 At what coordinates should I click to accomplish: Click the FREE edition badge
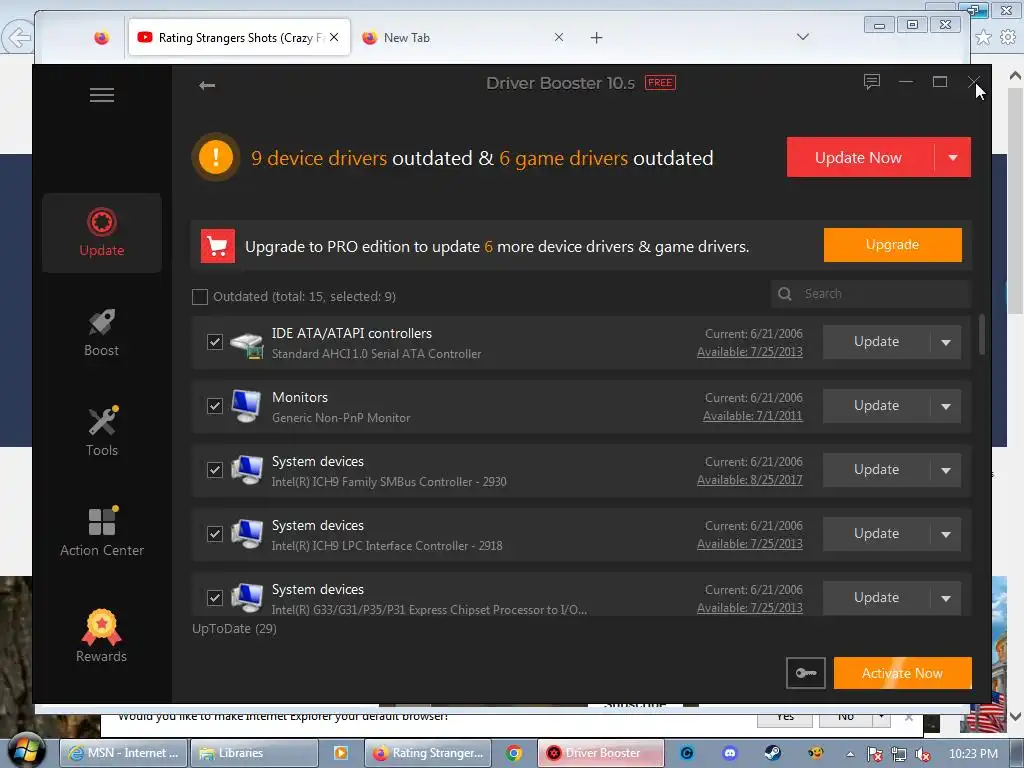point(660,83)
